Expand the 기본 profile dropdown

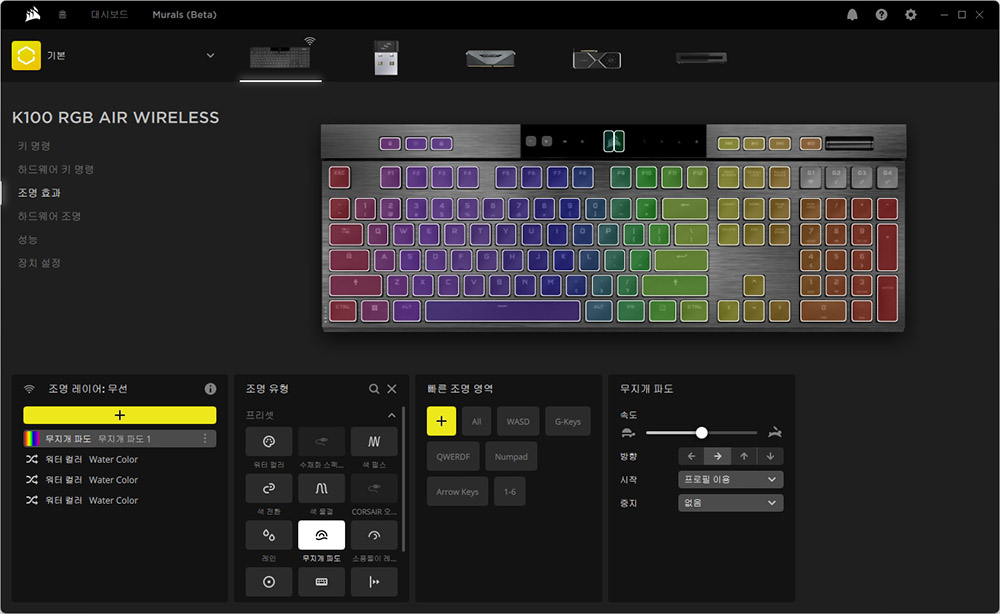(210, 55)
